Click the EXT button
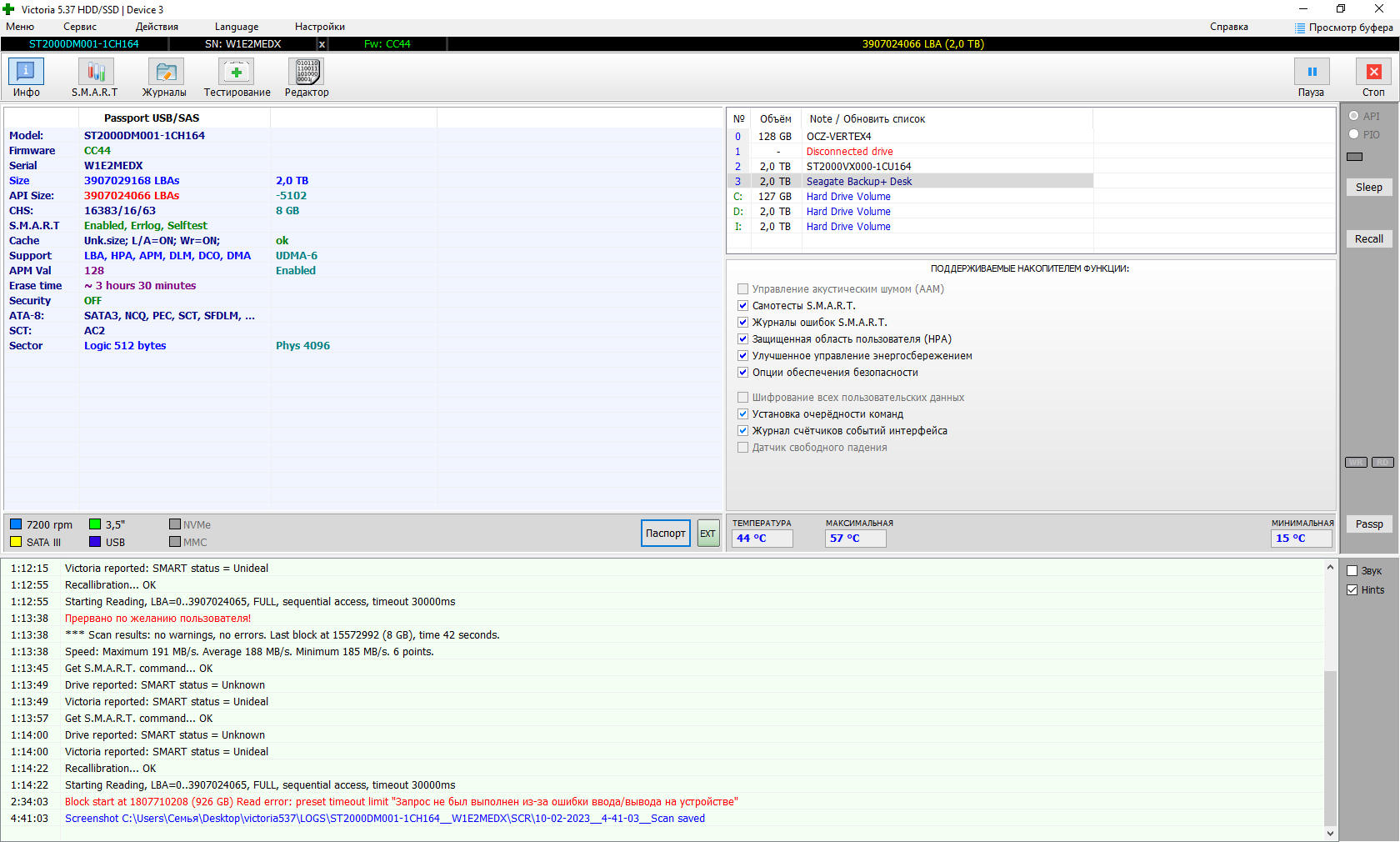This screenshot has width=1400, height=842. point(707,534)
